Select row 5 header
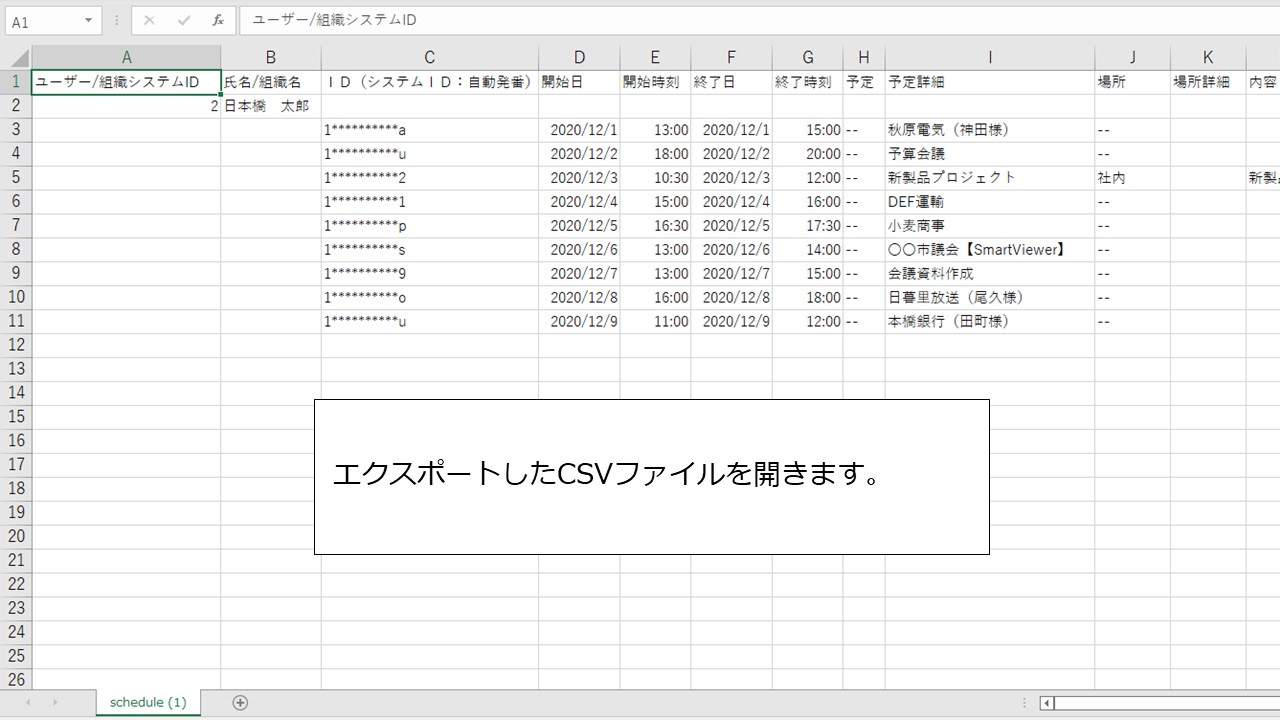Image resolution: width=1280 pixels, height=720 pixels. click(16, 177)
